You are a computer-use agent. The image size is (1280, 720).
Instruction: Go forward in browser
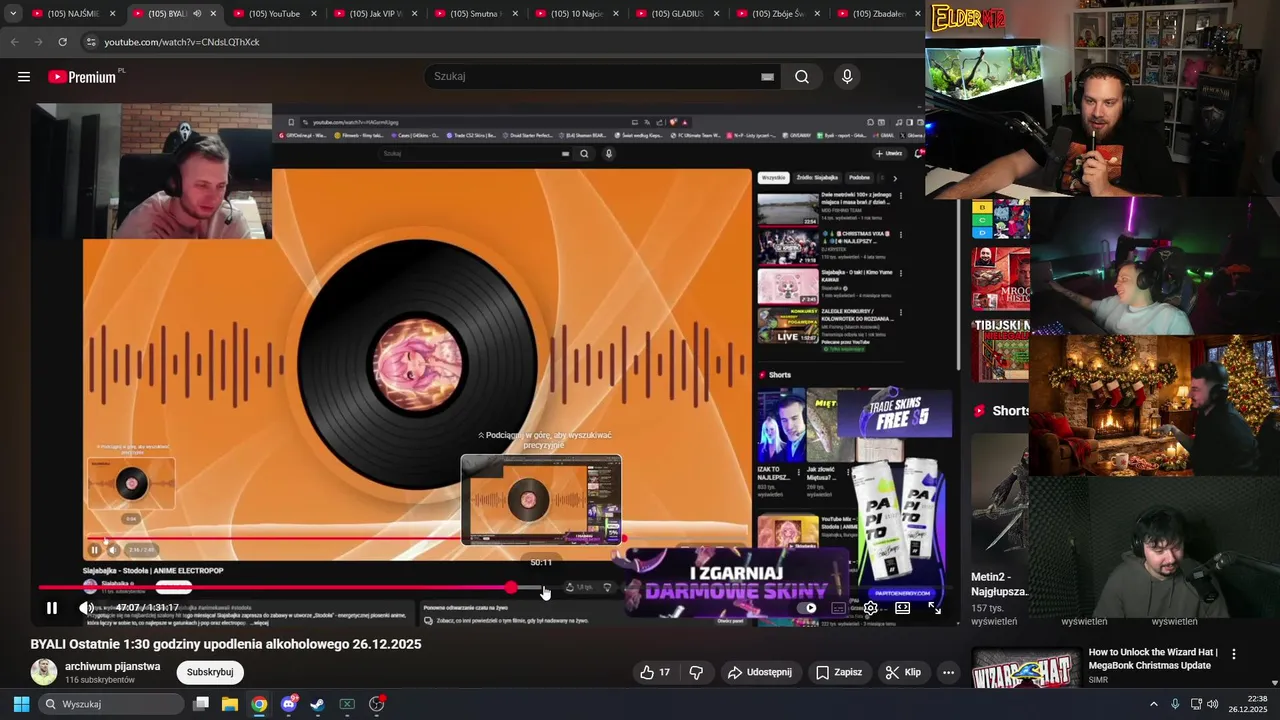[38, 42]
